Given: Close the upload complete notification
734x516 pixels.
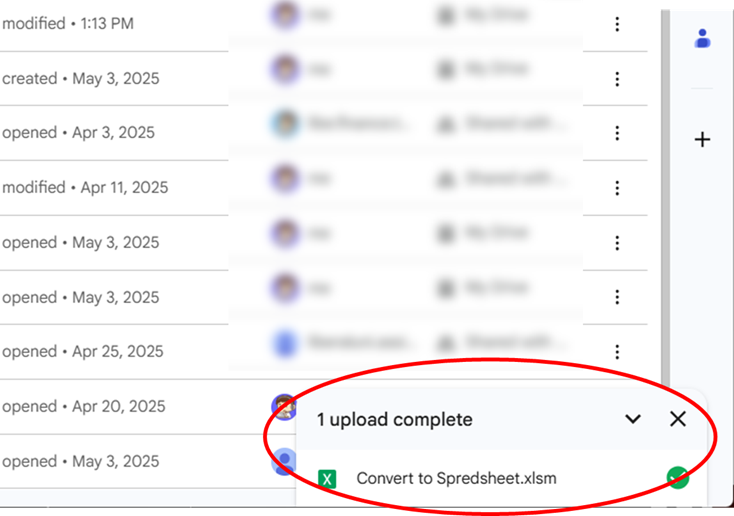Looking at the screenshot, I should coord(678,419).
